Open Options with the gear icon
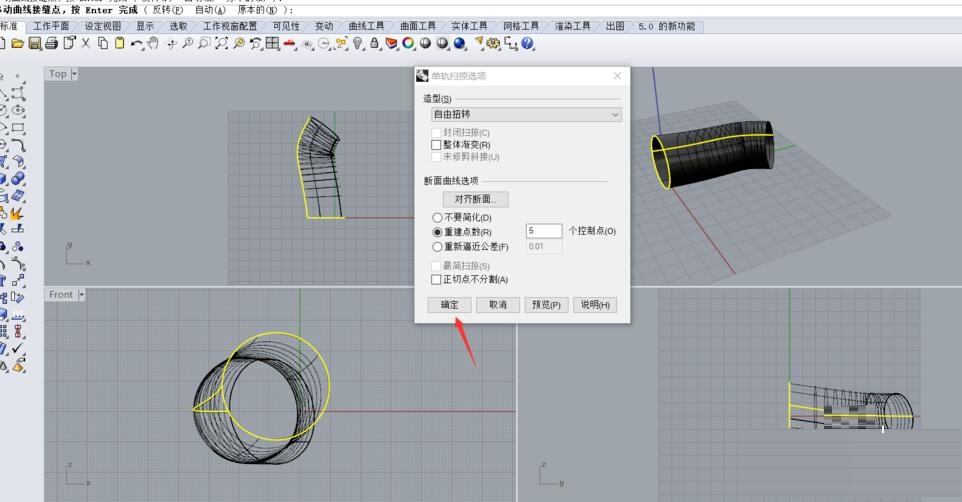Screen dimensions: 962x502 click(x=493, y=44)
